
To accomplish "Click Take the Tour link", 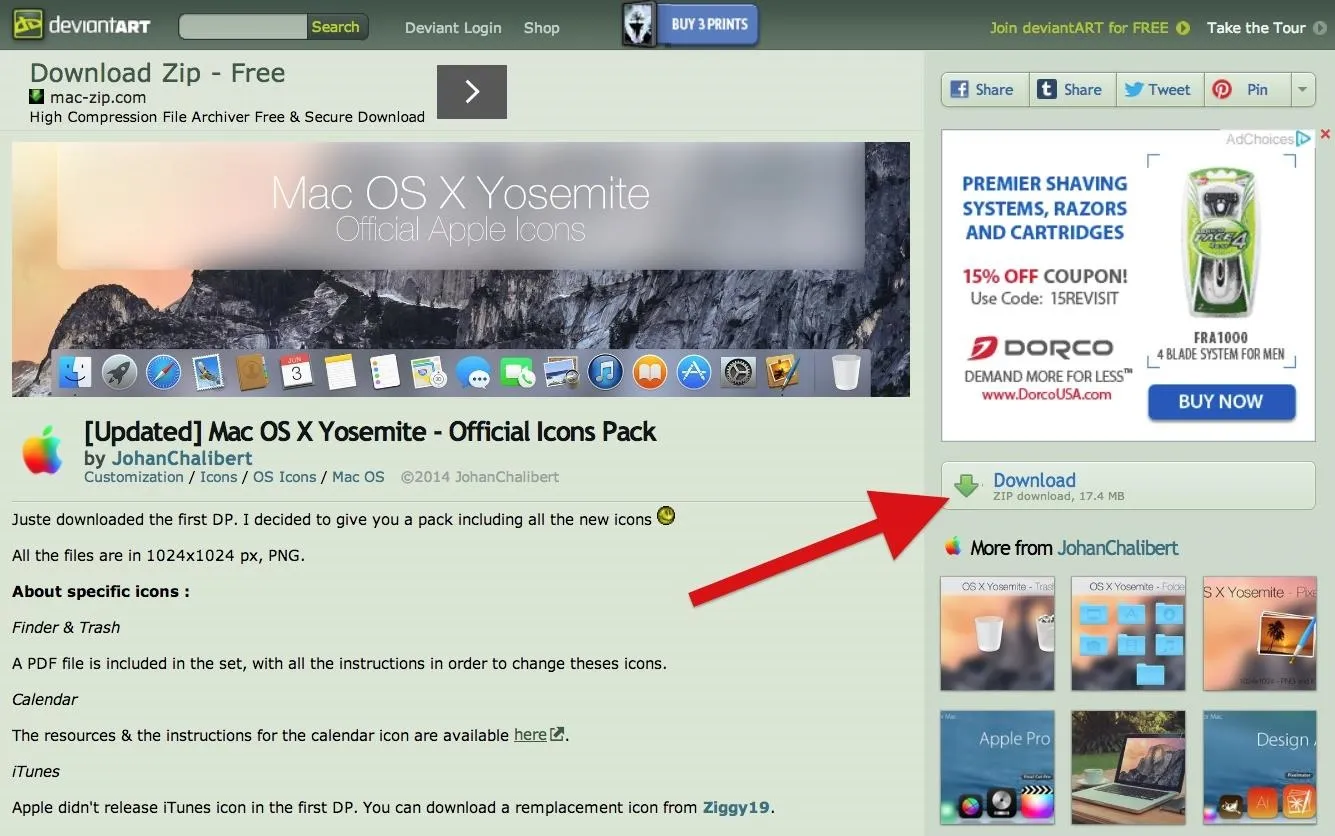I will 1256,28.
